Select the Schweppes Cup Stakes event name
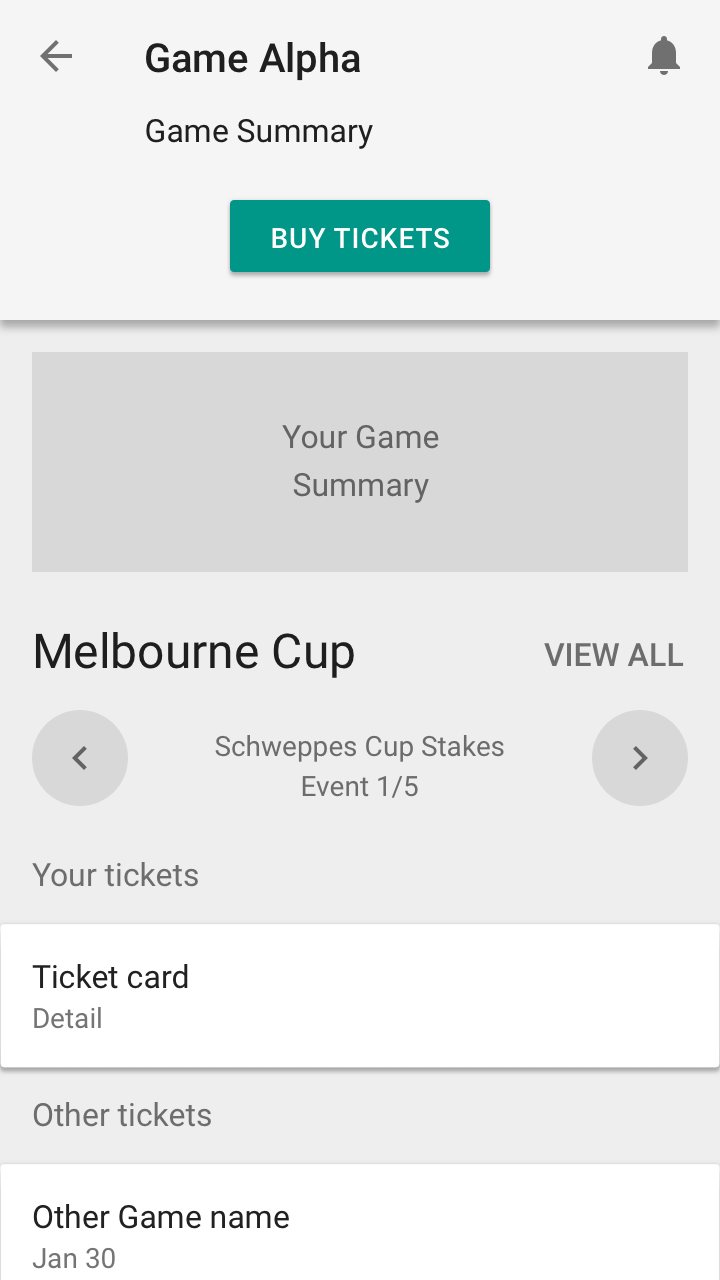Image resolution: width=720 pixels, height=1280 pixels. coord(360,747)
